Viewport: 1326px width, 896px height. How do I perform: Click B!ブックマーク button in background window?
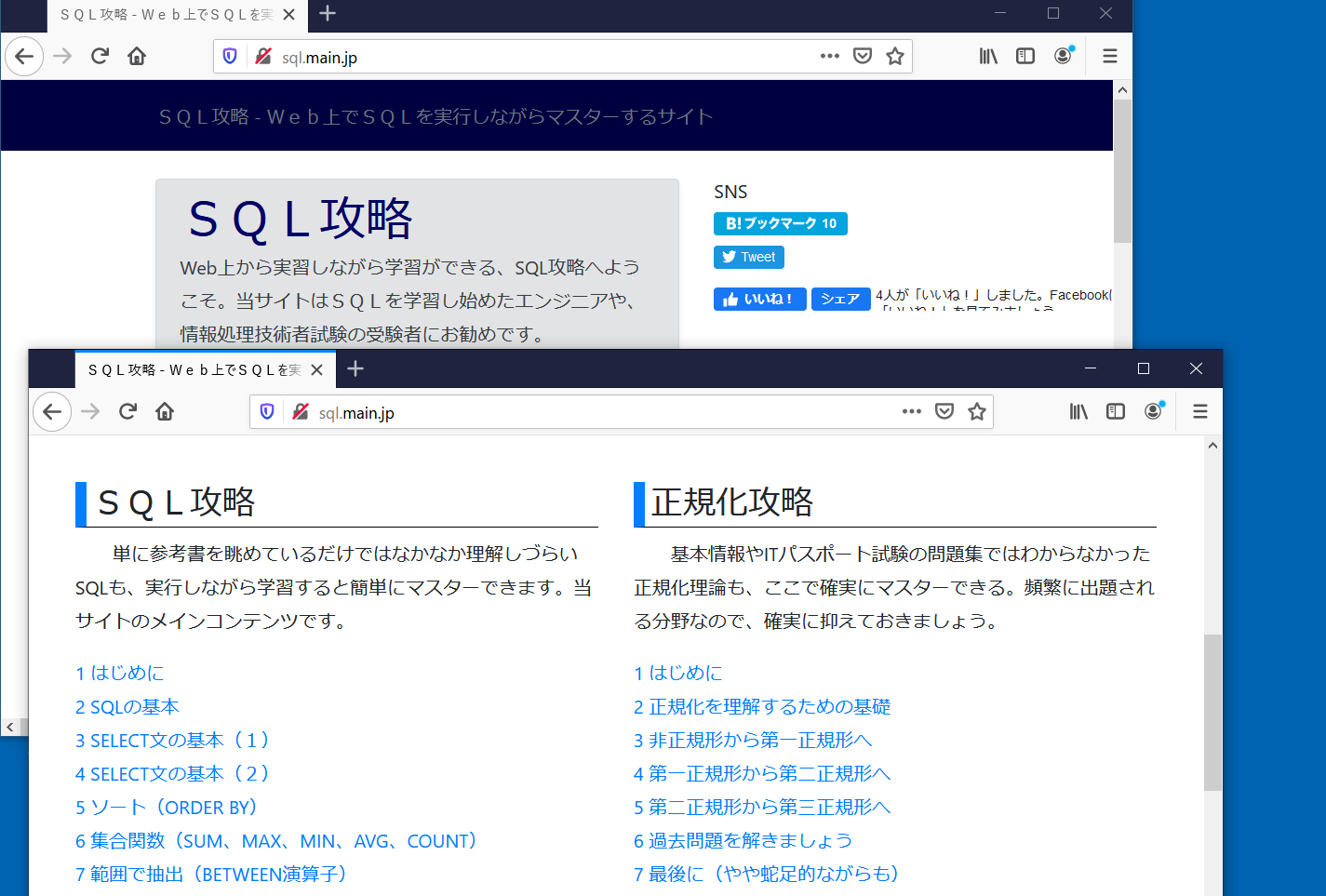click(x=781, y=223)
